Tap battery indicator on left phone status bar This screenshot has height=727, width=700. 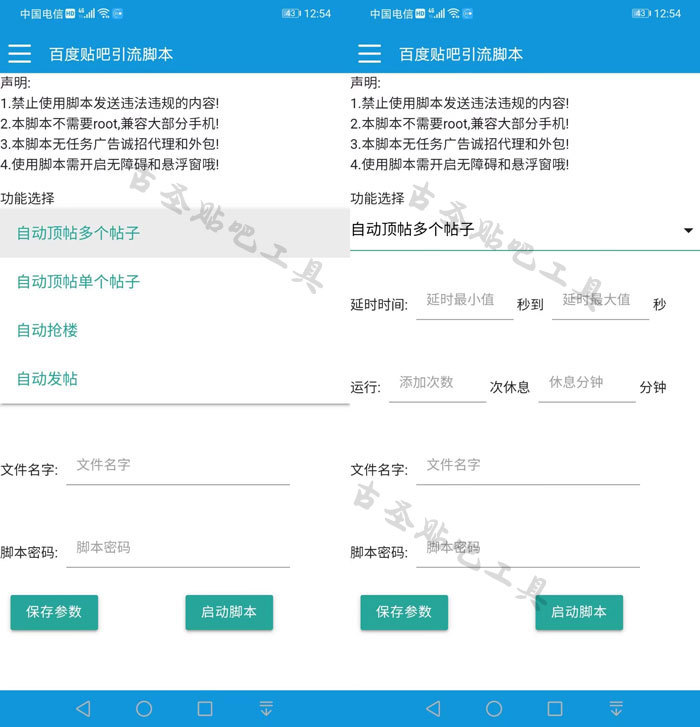pyautogui.click(x=291, y=13)
